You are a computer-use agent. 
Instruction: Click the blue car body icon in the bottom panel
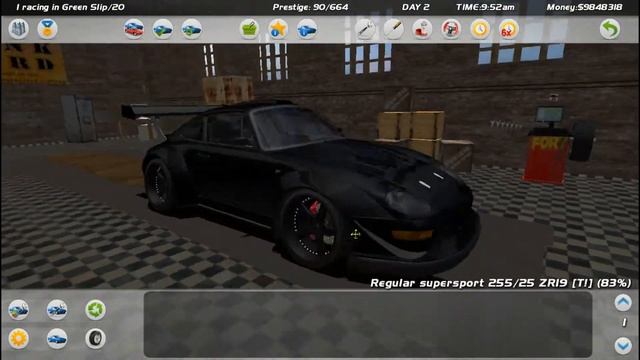click(x=57, y=338)
